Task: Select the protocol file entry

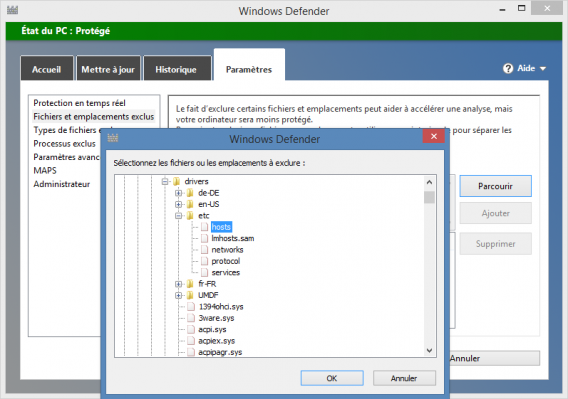Action: pyautogui.click(x=226, y=261)
